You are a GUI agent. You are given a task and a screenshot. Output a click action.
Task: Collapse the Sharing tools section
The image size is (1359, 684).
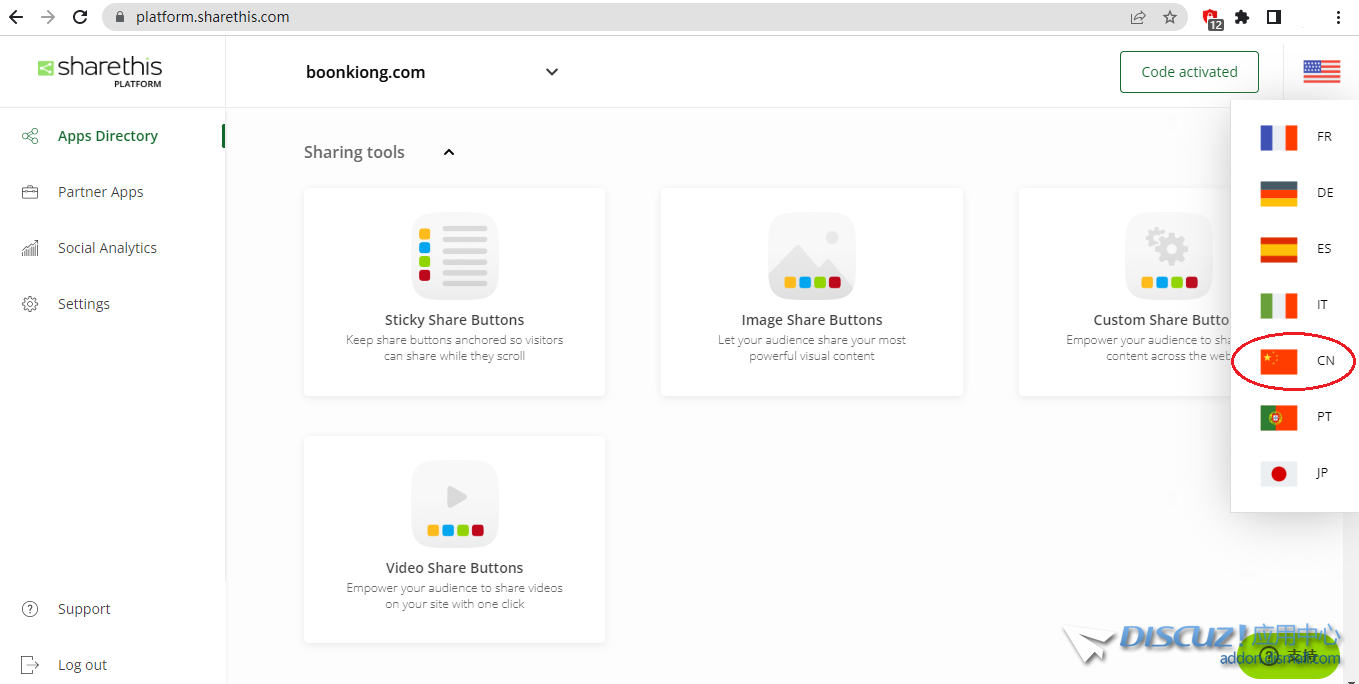tap(449, 152)
